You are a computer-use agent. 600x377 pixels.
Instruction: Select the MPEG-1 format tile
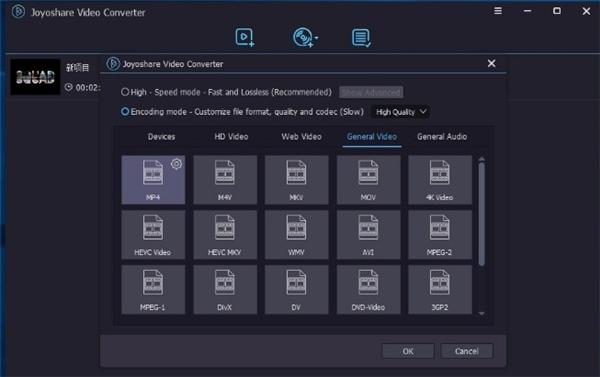point(153,290)
